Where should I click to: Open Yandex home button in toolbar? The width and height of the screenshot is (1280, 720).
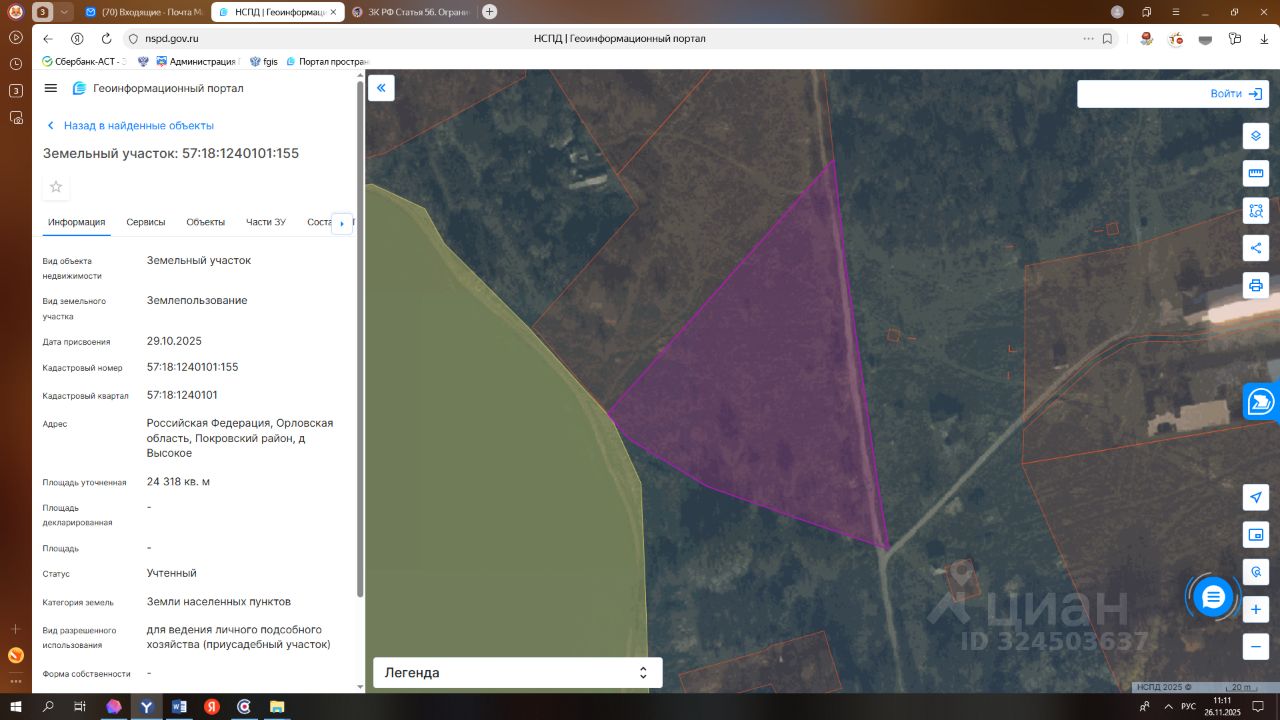77,39
